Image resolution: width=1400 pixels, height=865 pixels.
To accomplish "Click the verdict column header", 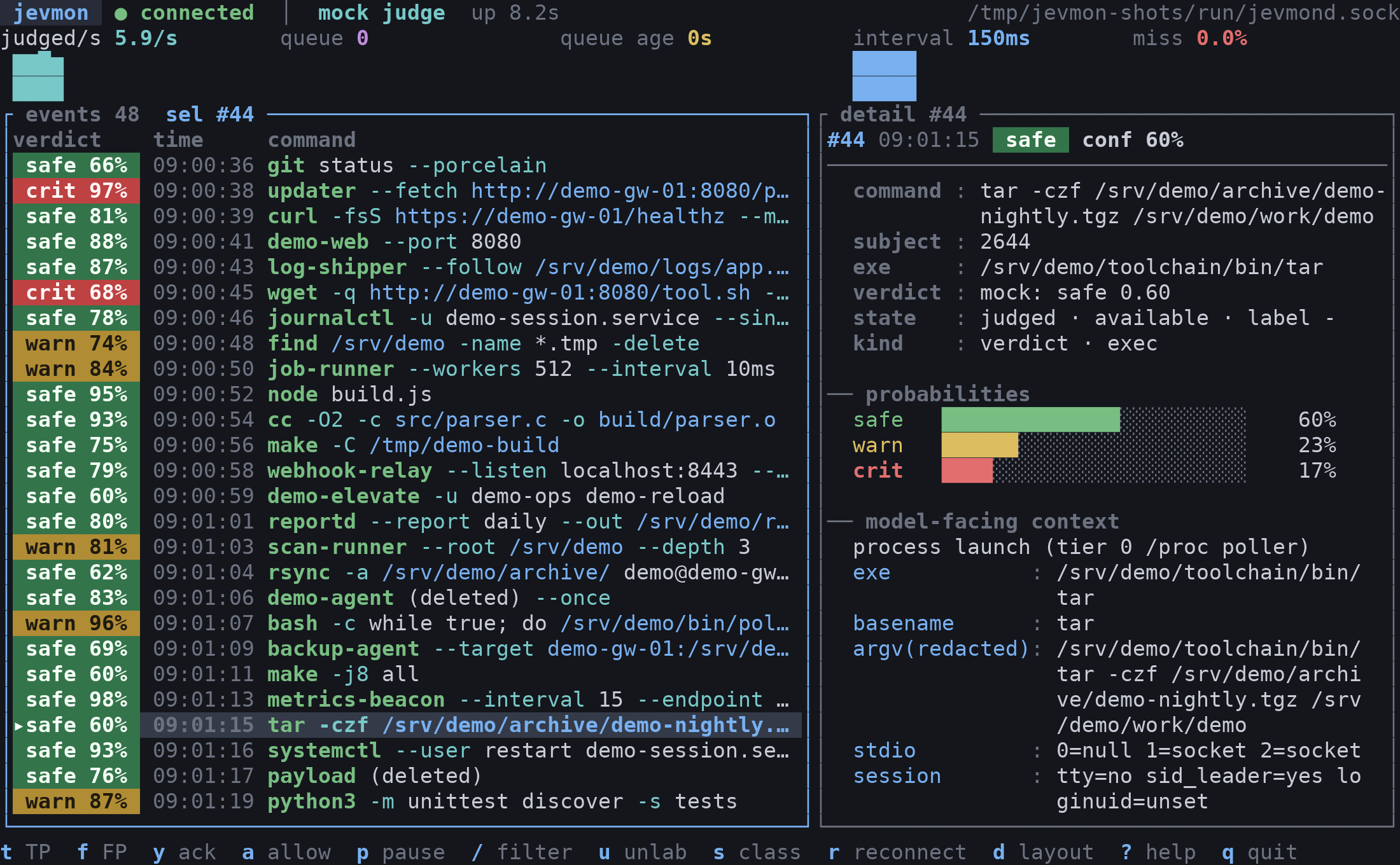I will (57, 140).
